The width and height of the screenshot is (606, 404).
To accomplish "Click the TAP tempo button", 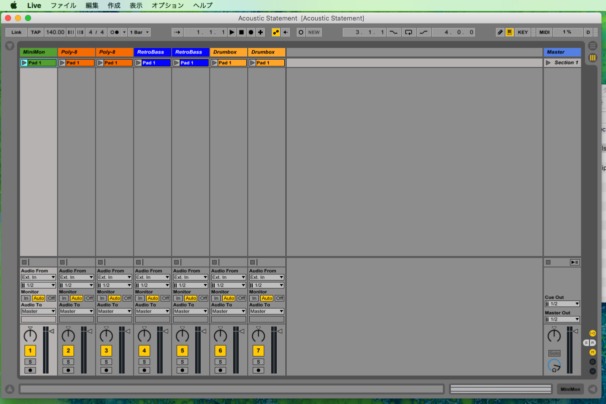I will 36,32.
